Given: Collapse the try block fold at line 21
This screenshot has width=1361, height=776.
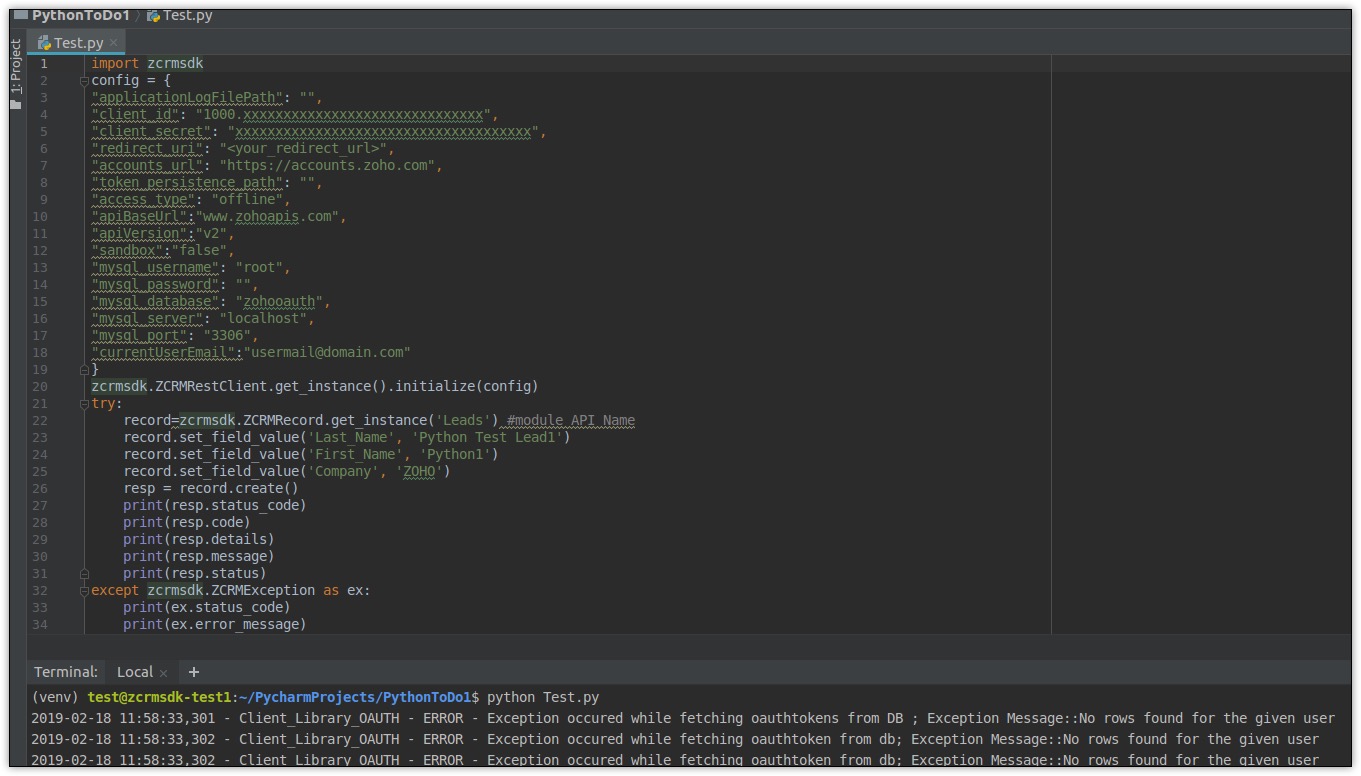Looking at the screenshot, I should click(85, 403).
